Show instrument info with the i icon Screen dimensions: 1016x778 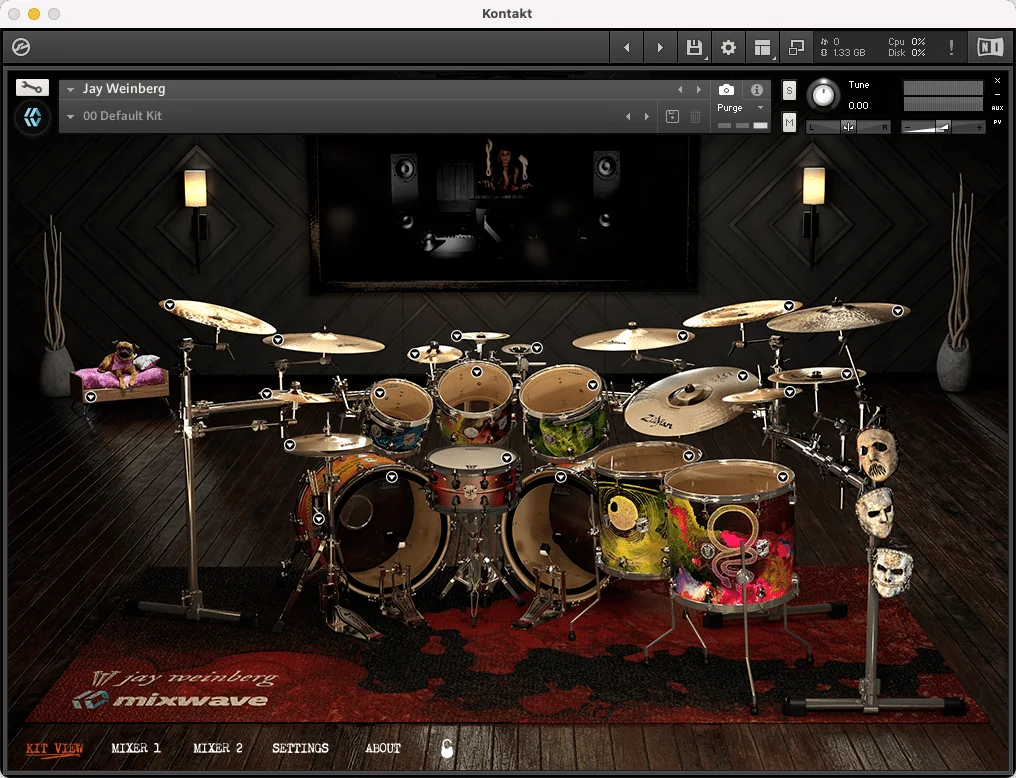[756, 89]
